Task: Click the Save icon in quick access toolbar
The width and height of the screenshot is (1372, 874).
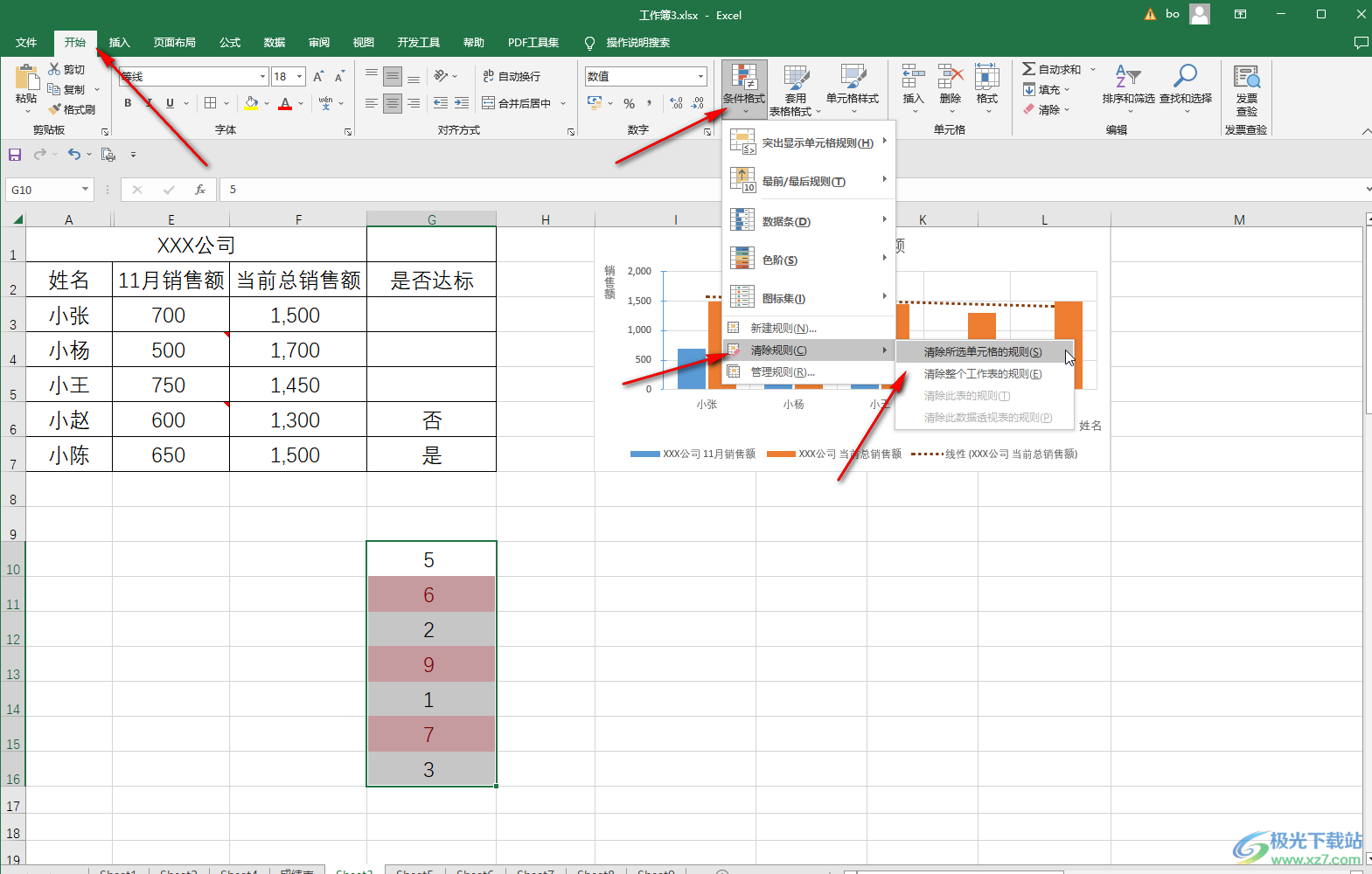Action: [x=15, y=155]
